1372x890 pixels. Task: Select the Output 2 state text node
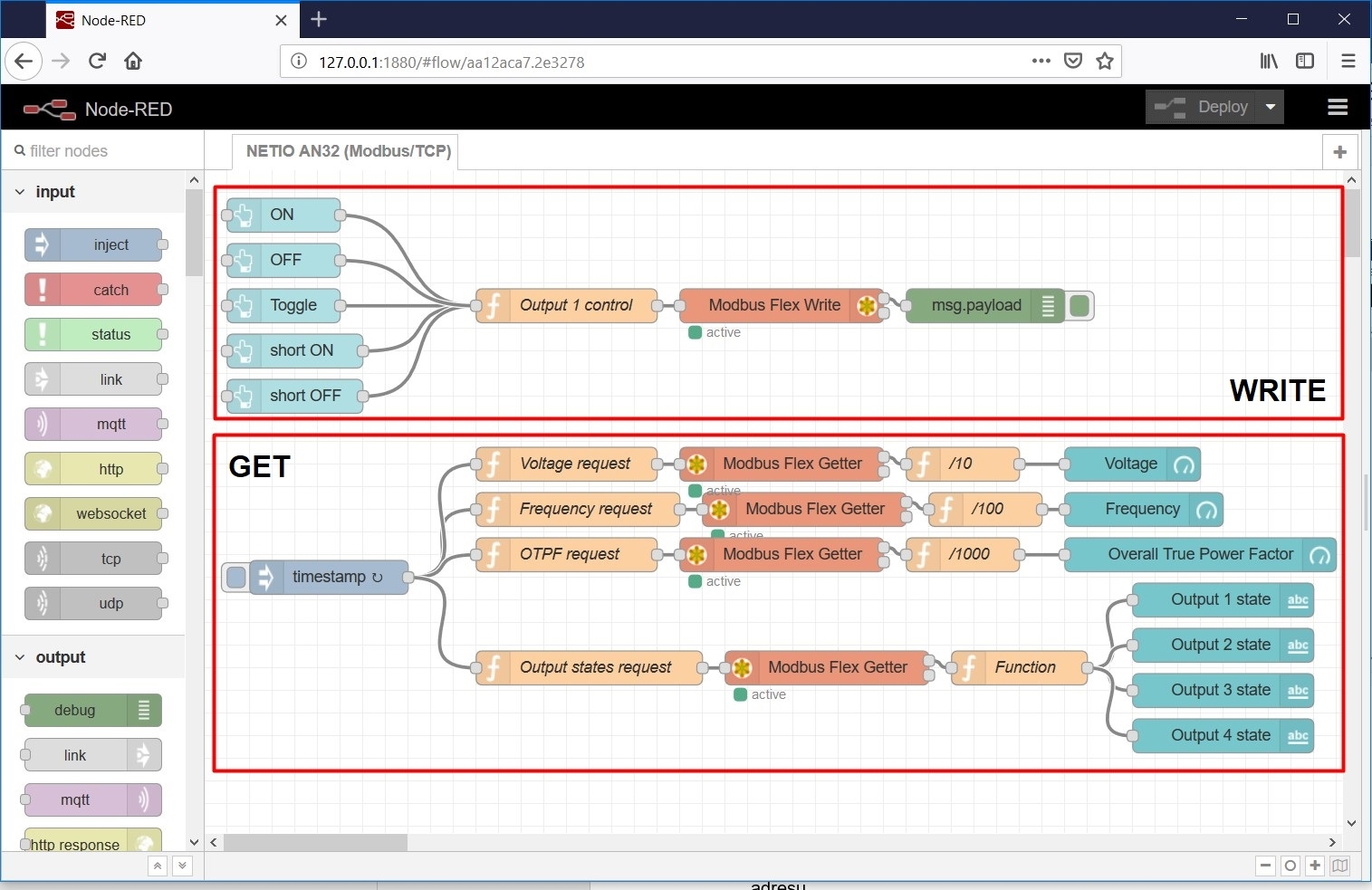pyautogui.click(x=1223, y=646)
